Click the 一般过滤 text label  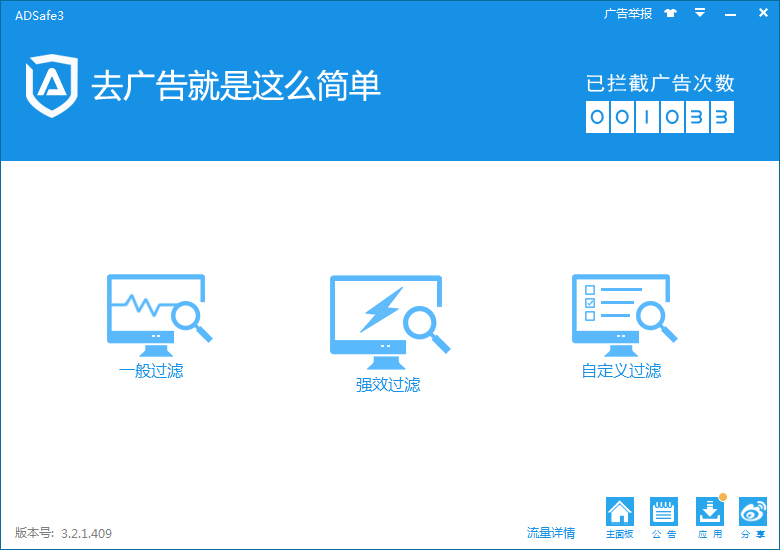pyautogui.click(x=151, y=370)
